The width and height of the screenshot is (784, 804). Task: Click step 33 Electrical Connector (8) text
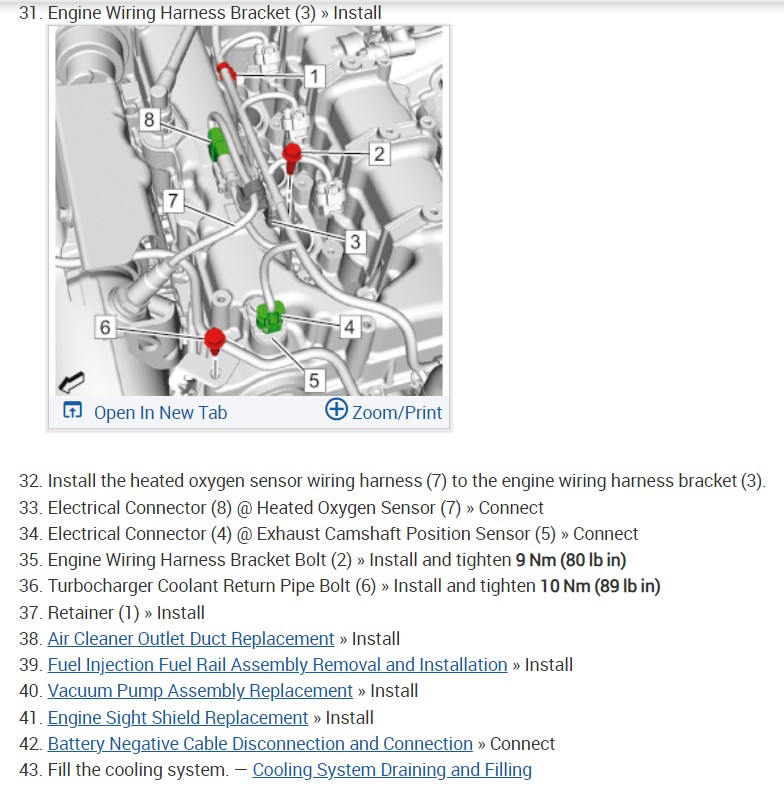pyautogui.click(x=295, y=508)
